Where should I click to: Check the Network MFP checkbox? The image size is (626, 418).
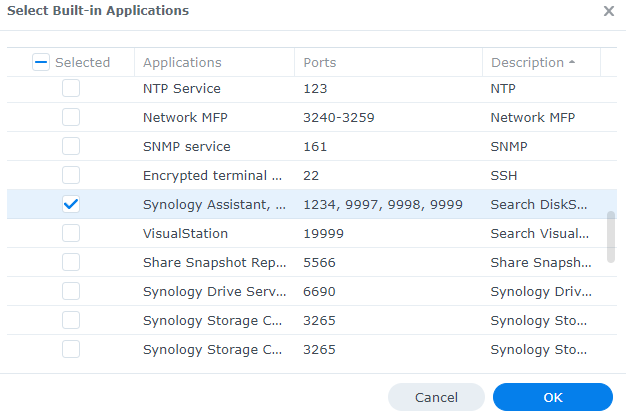[71, 117]
